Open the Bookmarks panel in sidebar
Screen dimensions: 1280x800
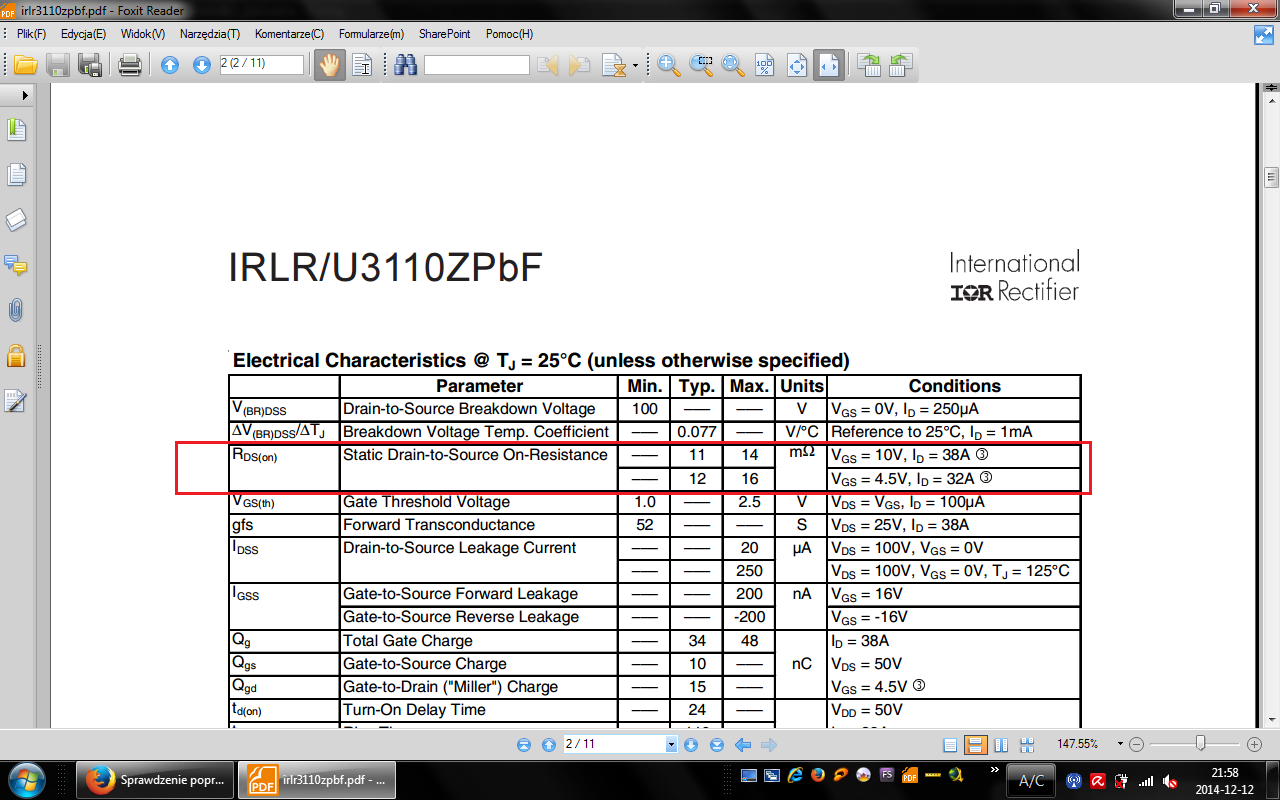coord(16,130)
